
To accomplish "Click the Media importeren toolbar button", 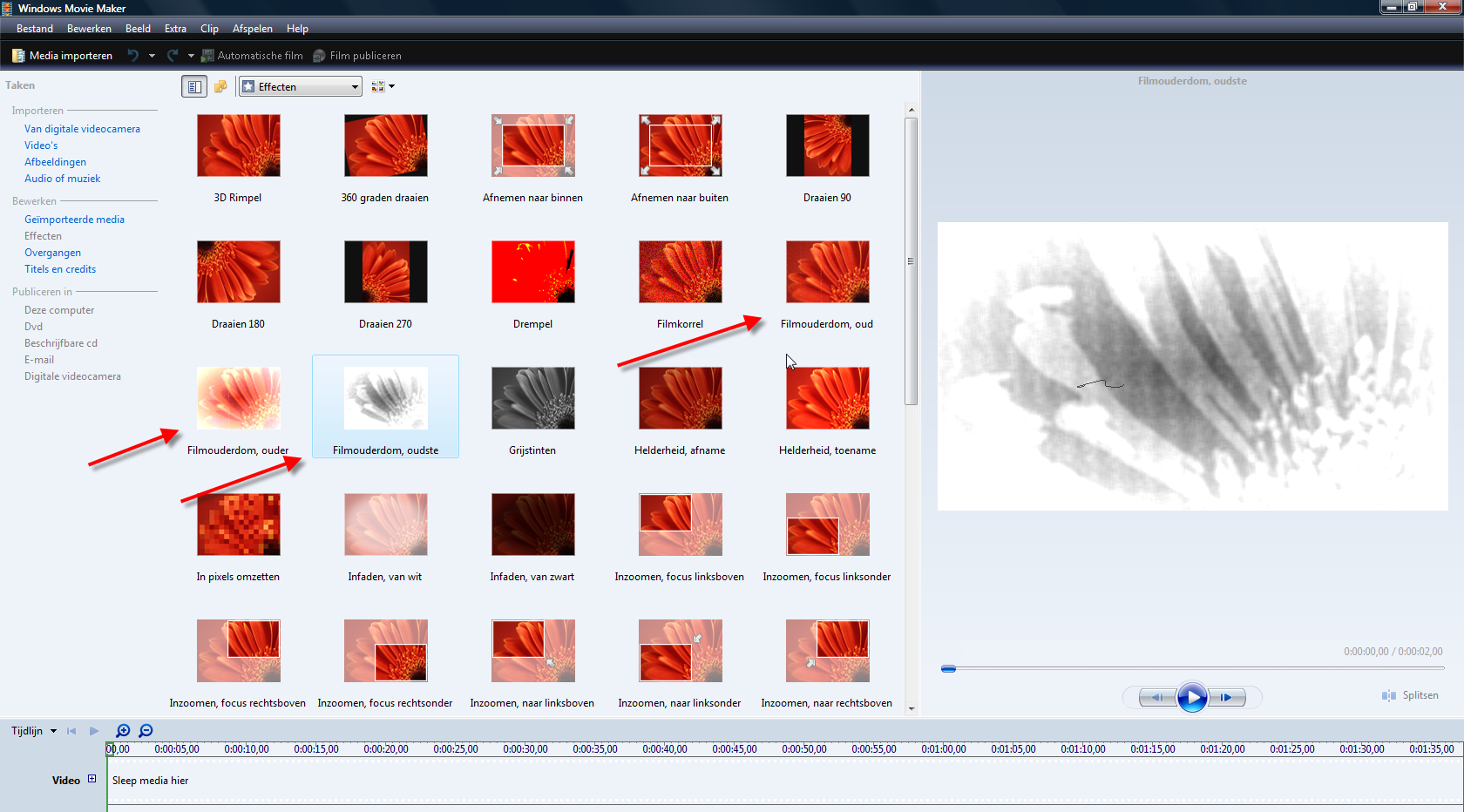I will click(62, 56).
